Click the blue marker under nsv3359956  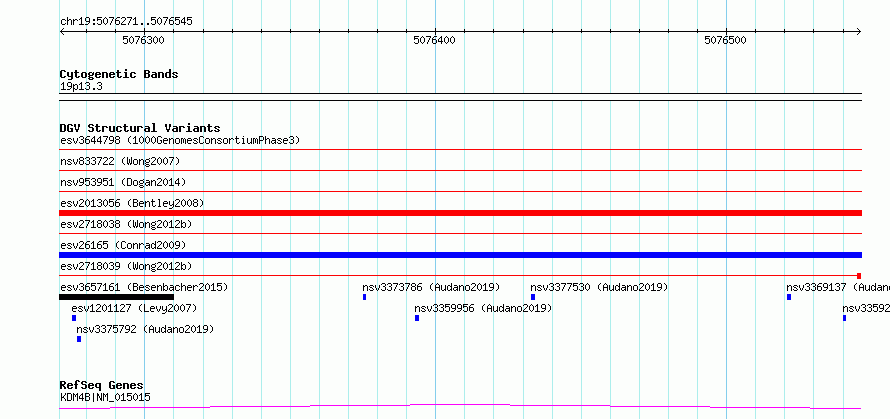(x=417, y=318)
